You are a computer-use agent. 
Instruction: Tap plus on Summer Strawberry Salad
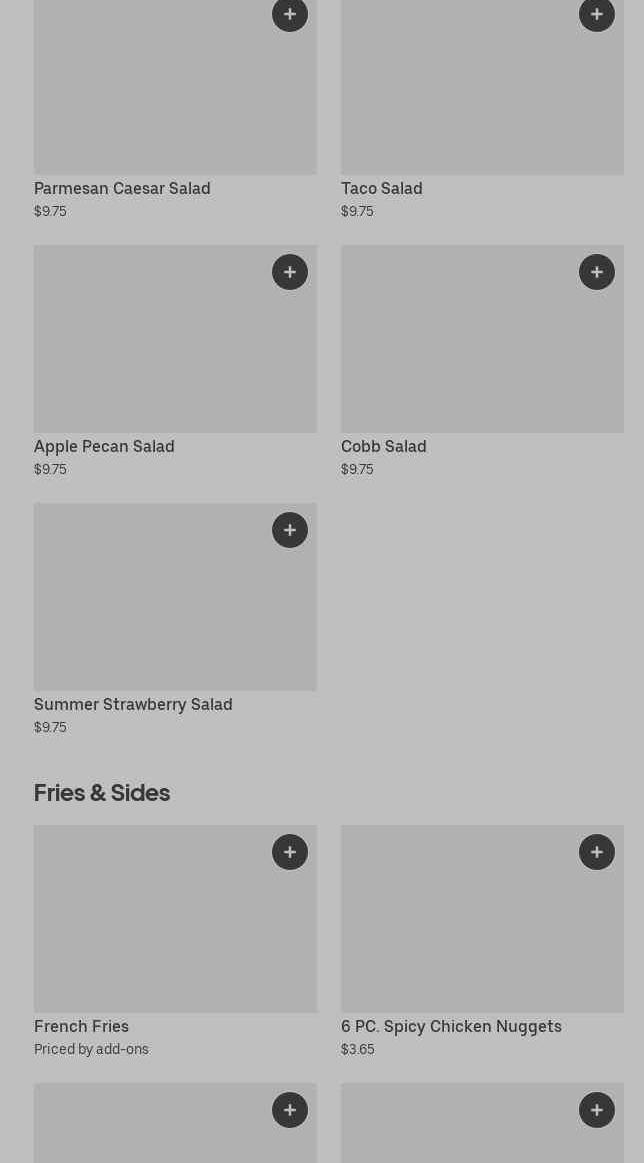[x=290, y=530]
